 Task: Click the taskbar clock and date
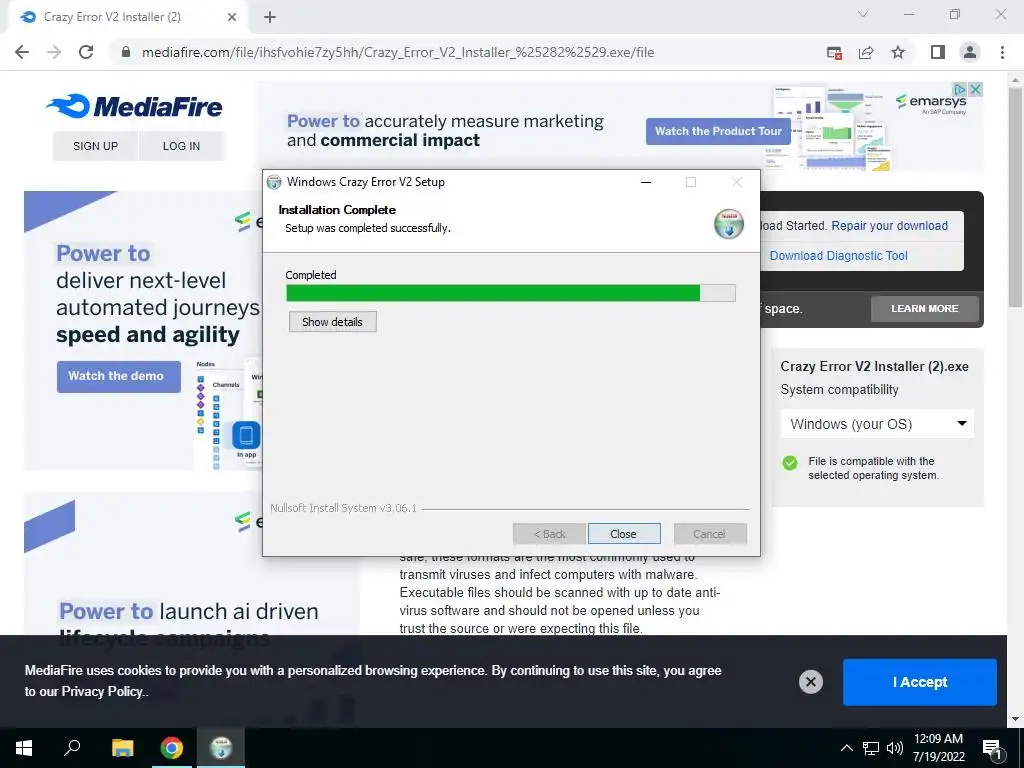(938, 748)
